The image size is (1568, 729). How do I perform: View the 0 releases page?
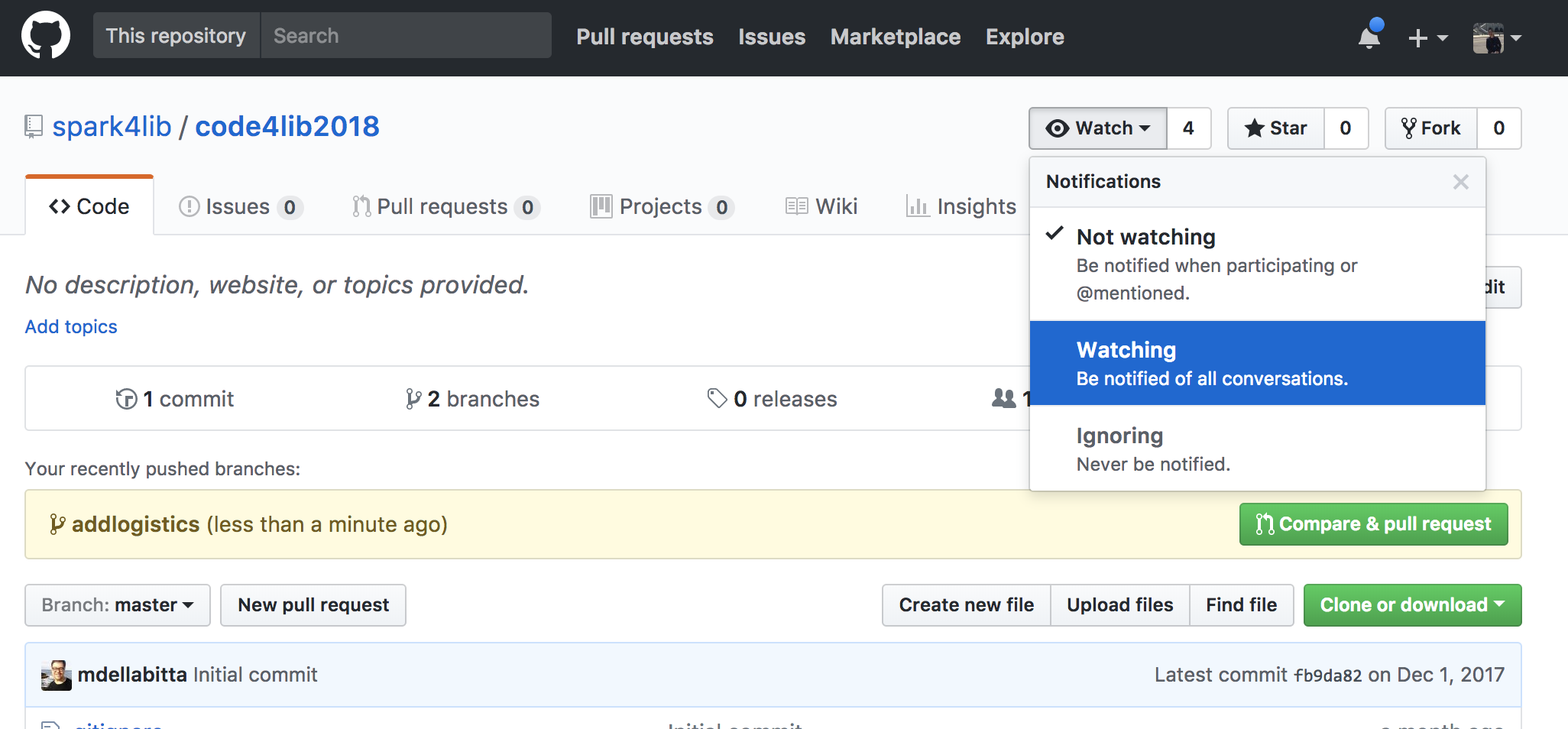coord(772,399)
